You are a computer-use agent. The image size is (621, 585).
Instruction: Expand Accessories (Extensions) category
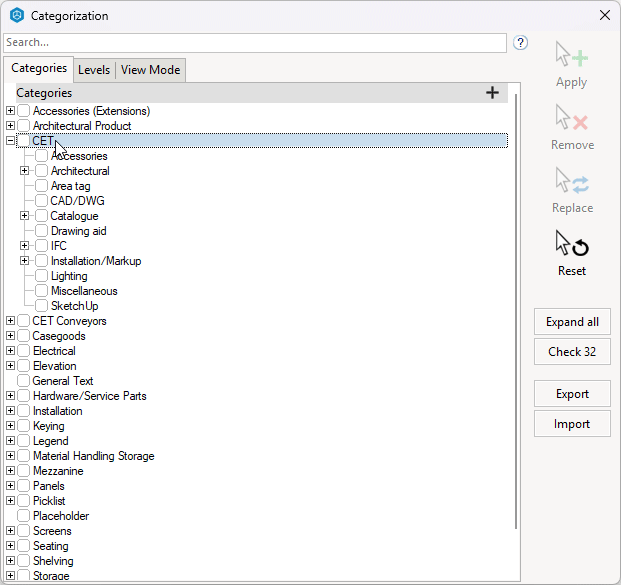[10, 111]
